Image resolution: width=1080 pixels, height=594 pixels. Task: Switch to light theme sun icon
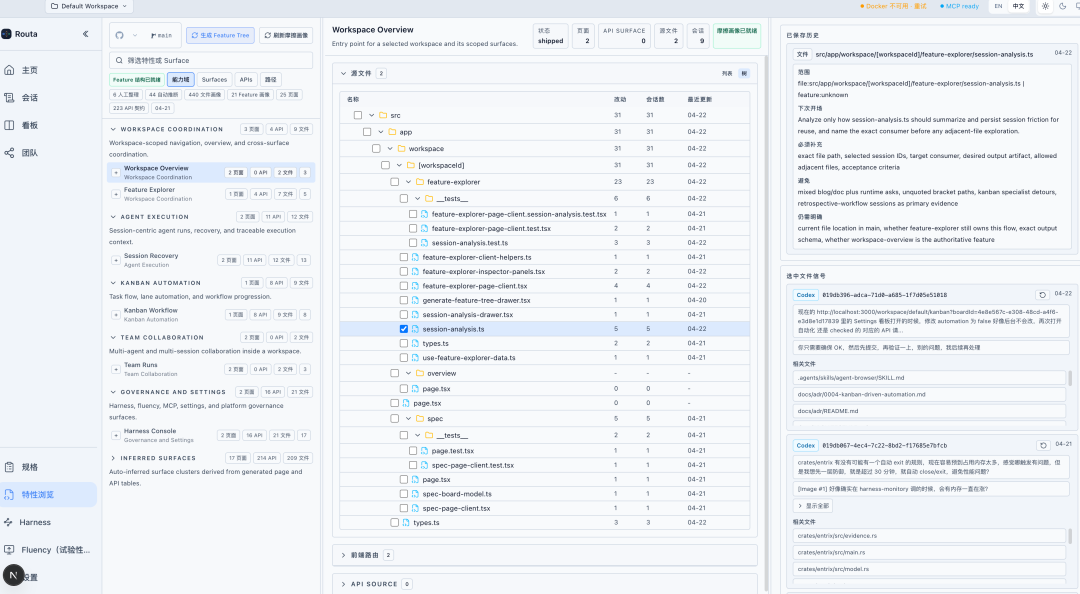coord(1045,6)
